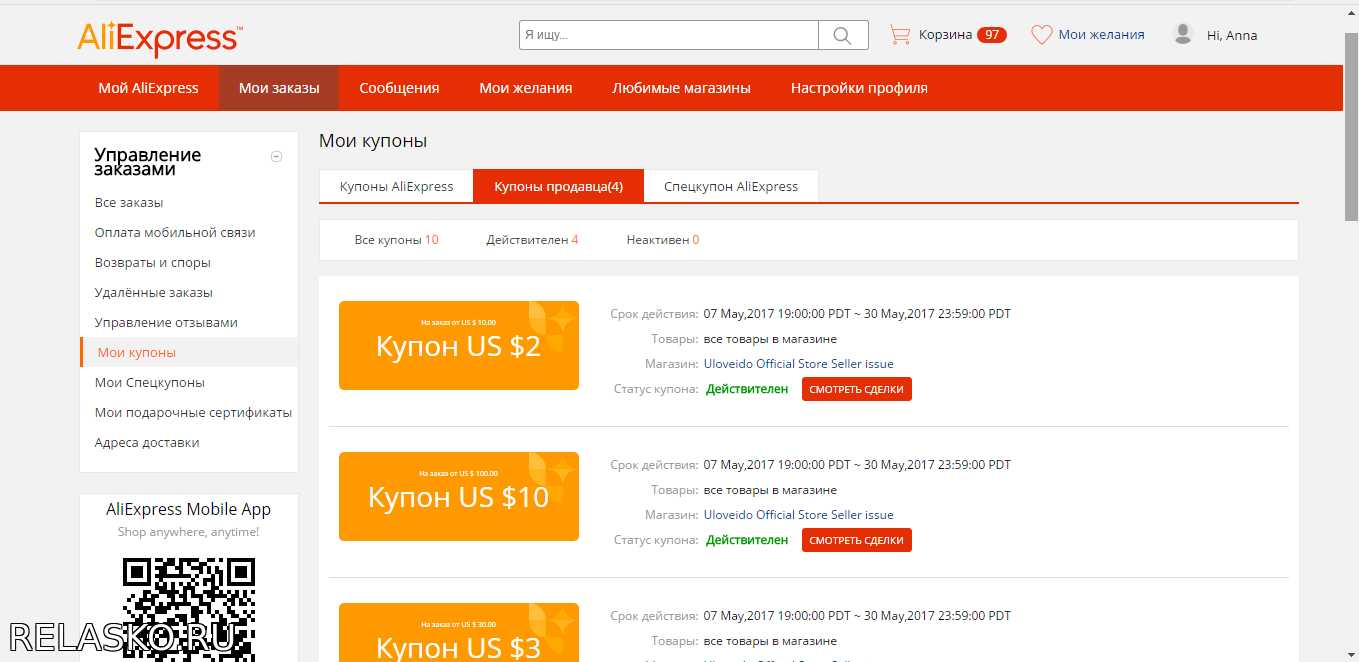Select Мои купоны in sidebar
The width and height of the screenshot is (1359, 662).
(x=189, y=352)
